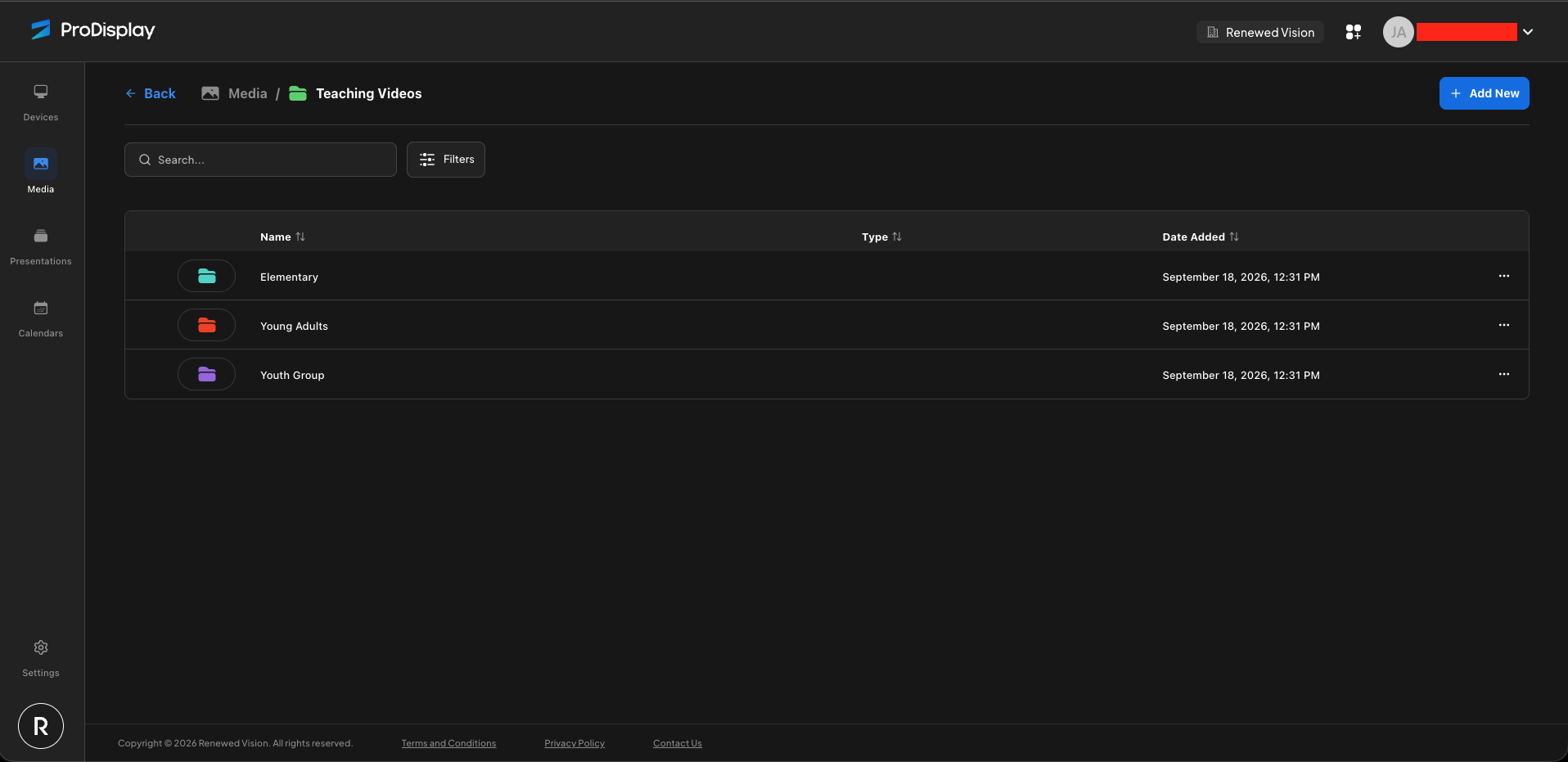Open more options for Youth Group row

(x=1504, y=374)
